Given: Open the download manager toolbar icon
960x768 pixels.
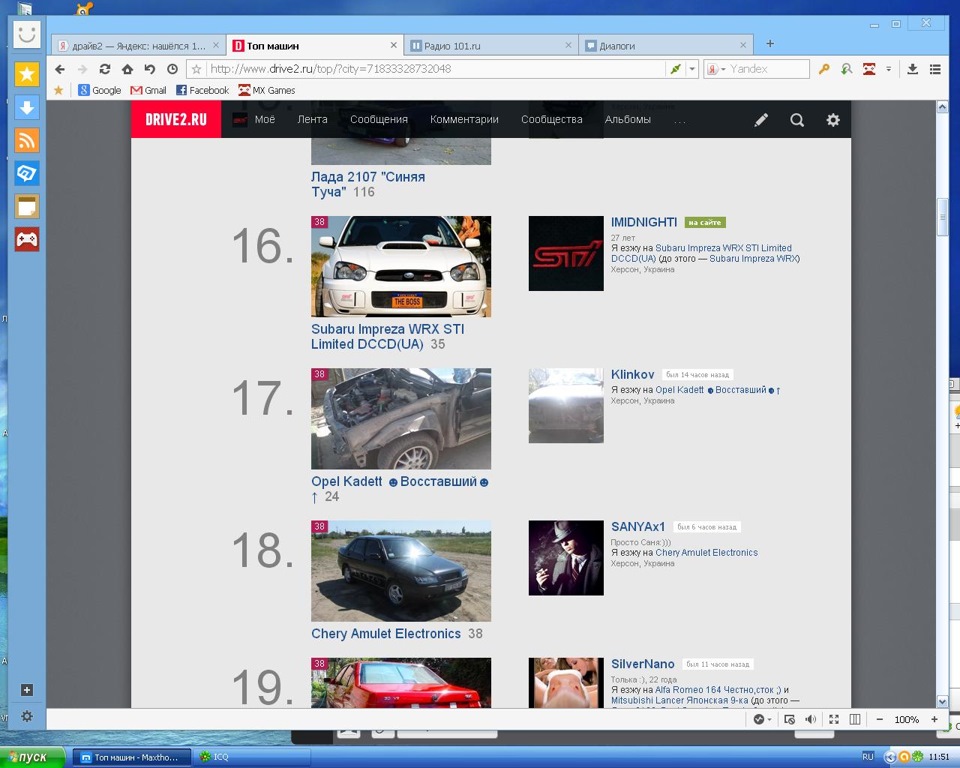Looking at the screenshot, I should coord(912,69).
